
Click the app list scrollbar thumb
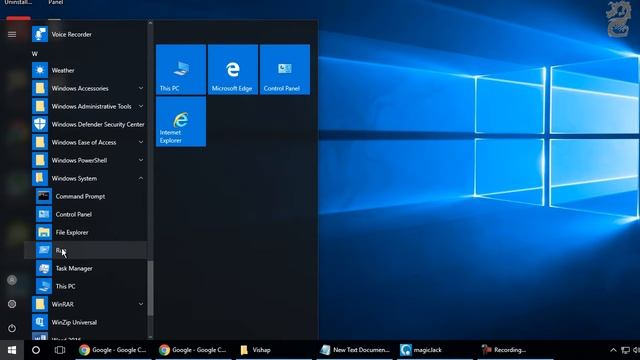coord(150,288)
